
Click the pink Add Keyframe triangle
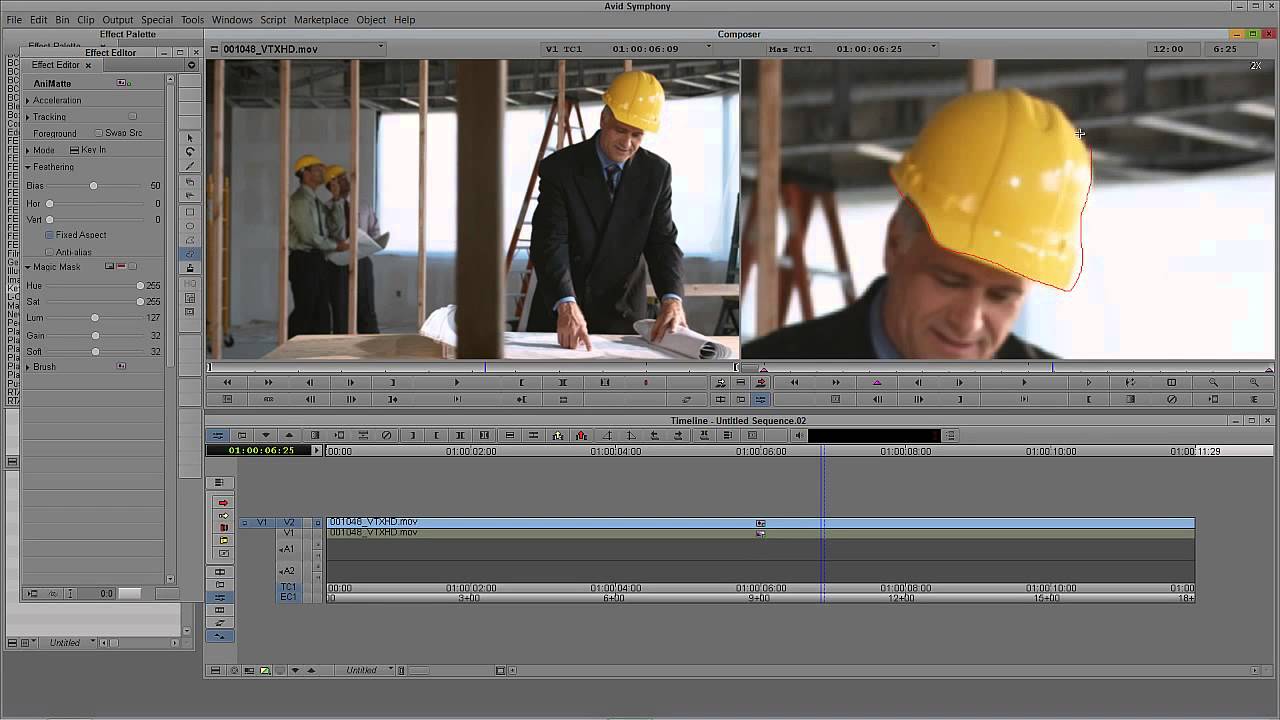pyautogui.click(x=877, y=382)
